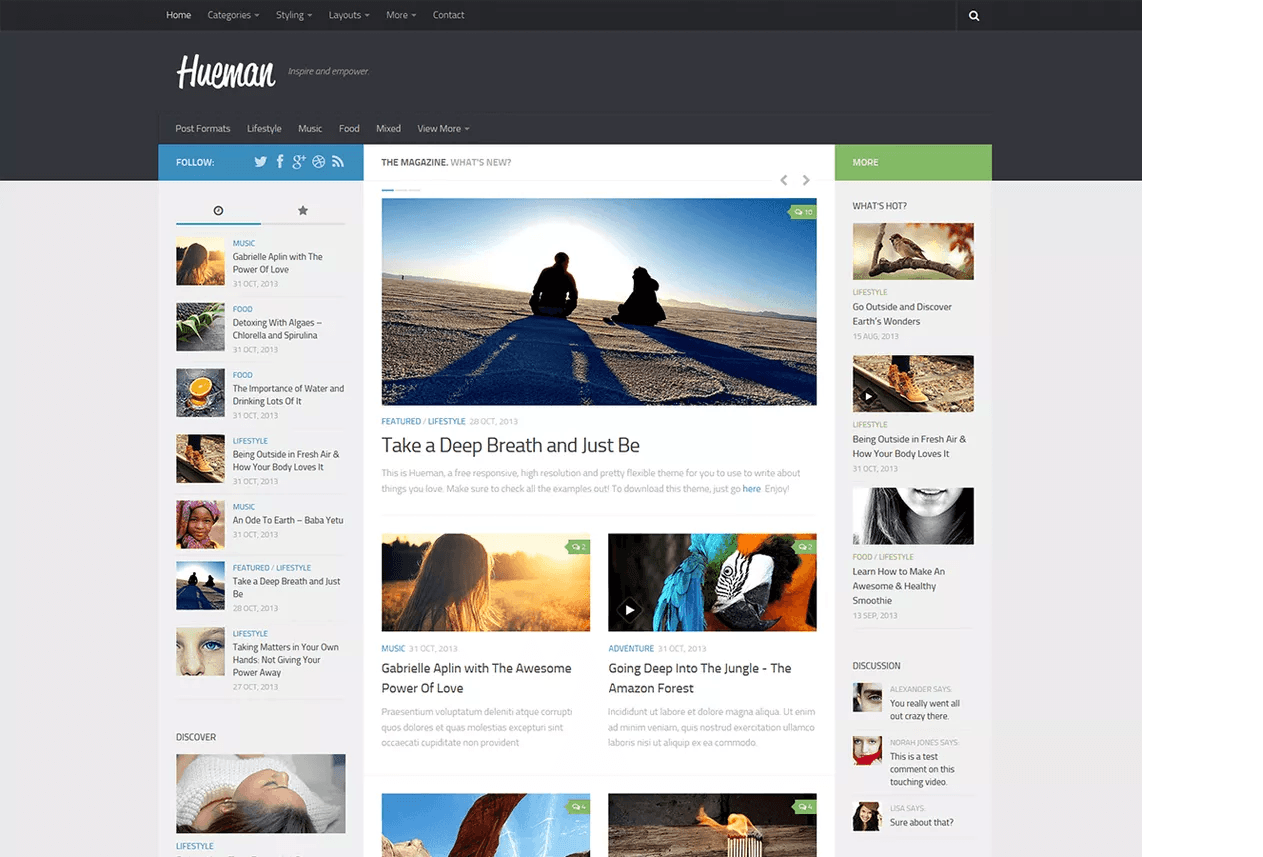The image size is (1263, 857).
Task: Click Alexander's avatar in Discussion
Action: 867,698
